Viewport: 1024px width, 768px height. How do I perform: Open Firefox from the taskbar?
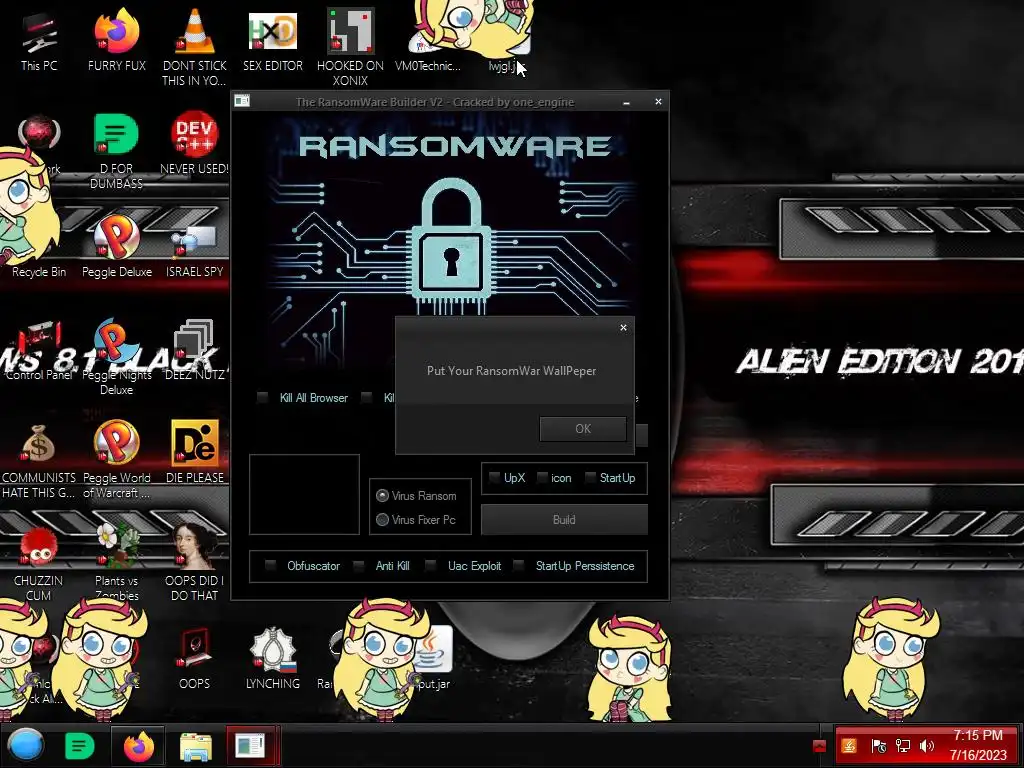(x=138, y=746)
